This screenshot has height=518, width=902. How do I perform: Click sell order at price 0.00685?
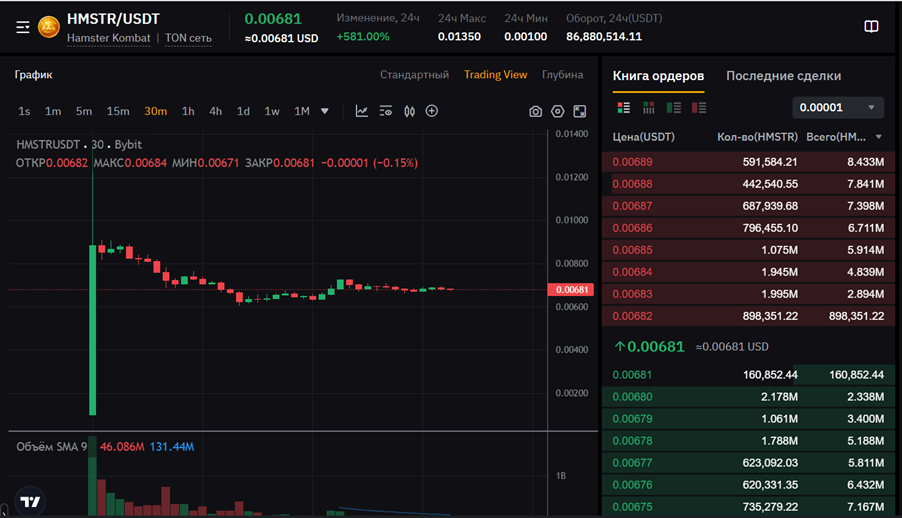[748, 250]
